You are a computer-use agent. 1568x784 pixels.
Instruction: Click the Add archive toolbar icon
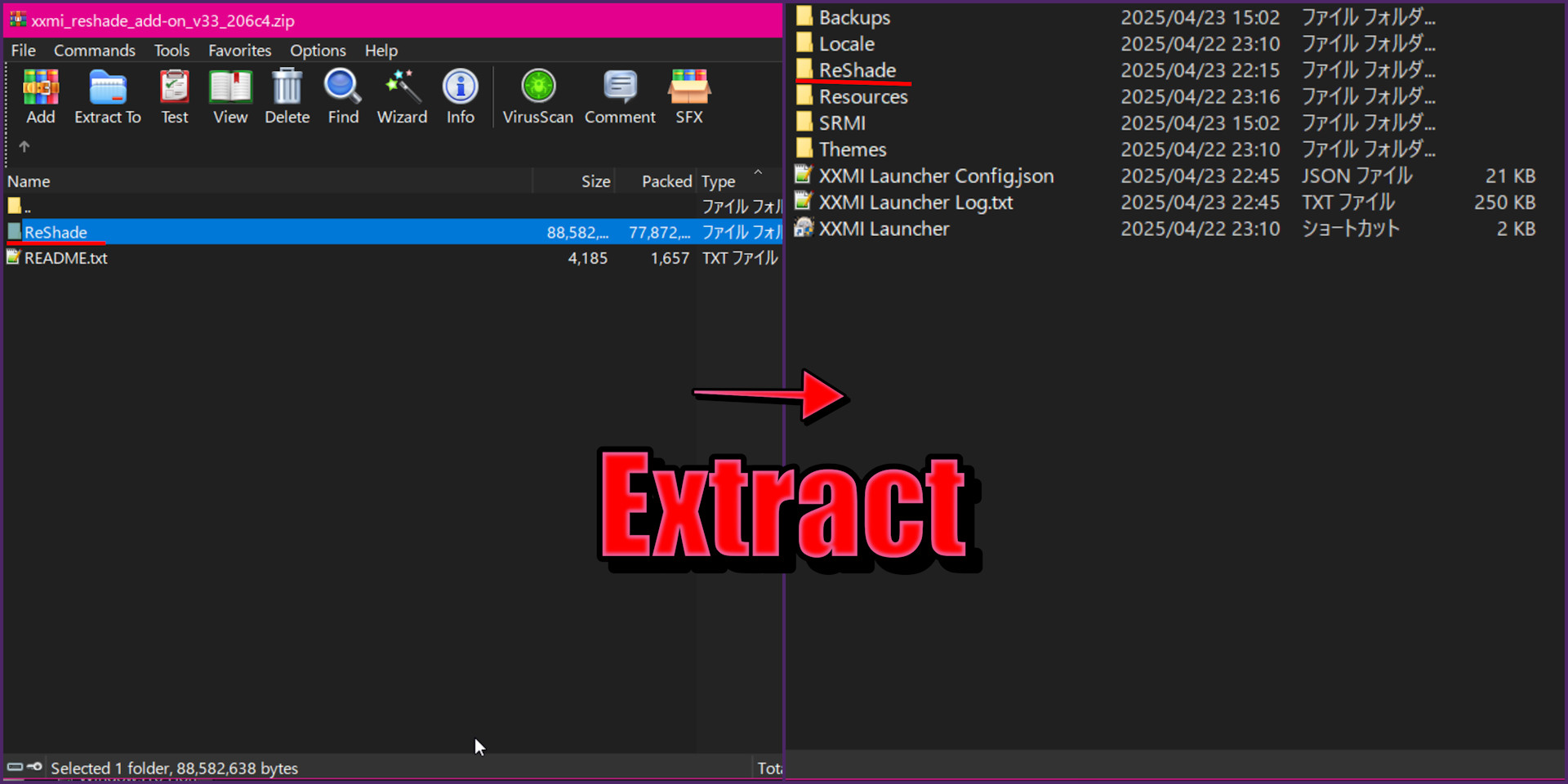click(x=40, y=96)
